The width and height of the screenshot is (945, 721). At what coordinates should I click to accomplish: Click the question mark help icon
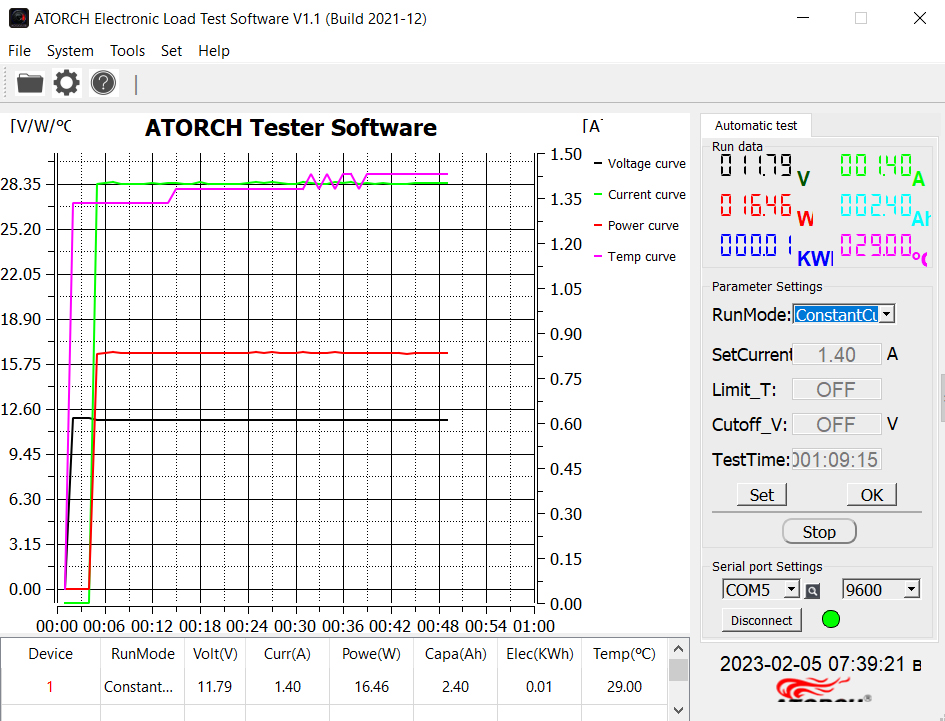coord(103,83)
